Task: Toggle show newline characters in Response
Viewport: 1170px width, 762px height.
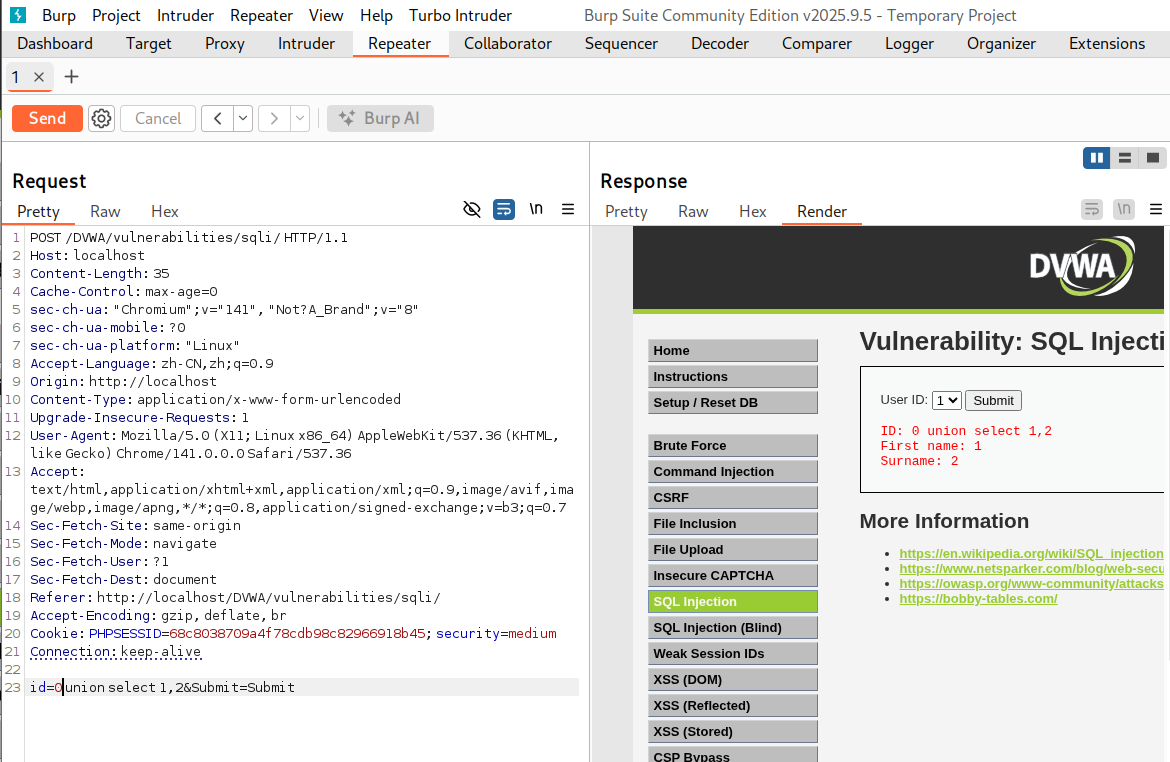Action: coord(1124,209)
